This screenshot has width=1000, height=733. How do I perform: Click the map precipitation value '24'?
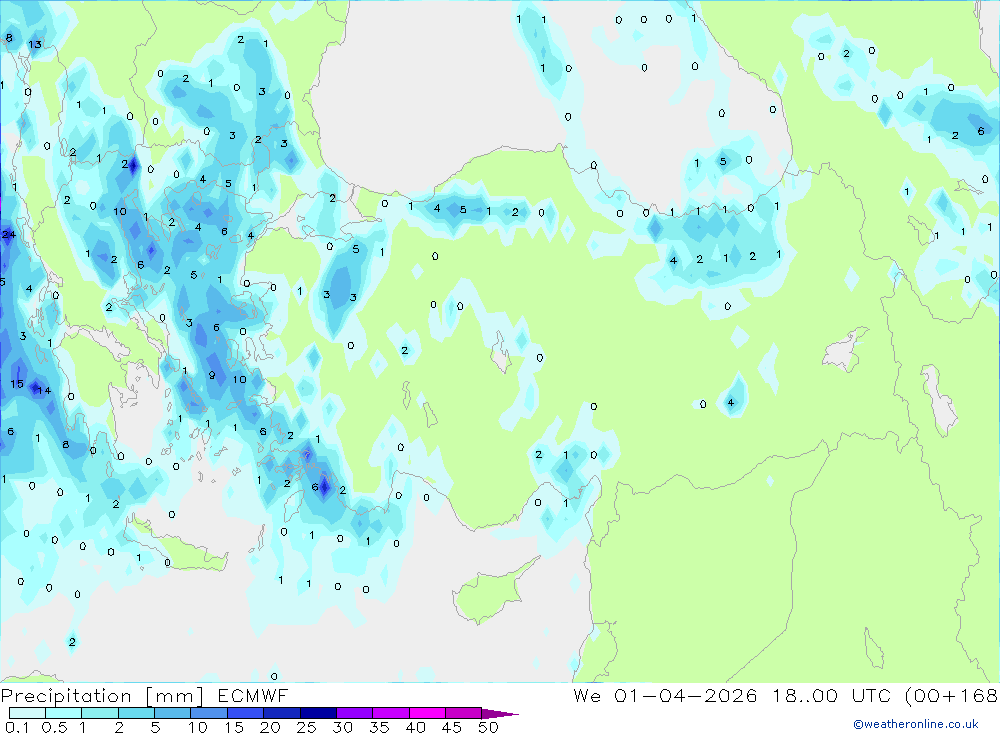pos(8,234)
